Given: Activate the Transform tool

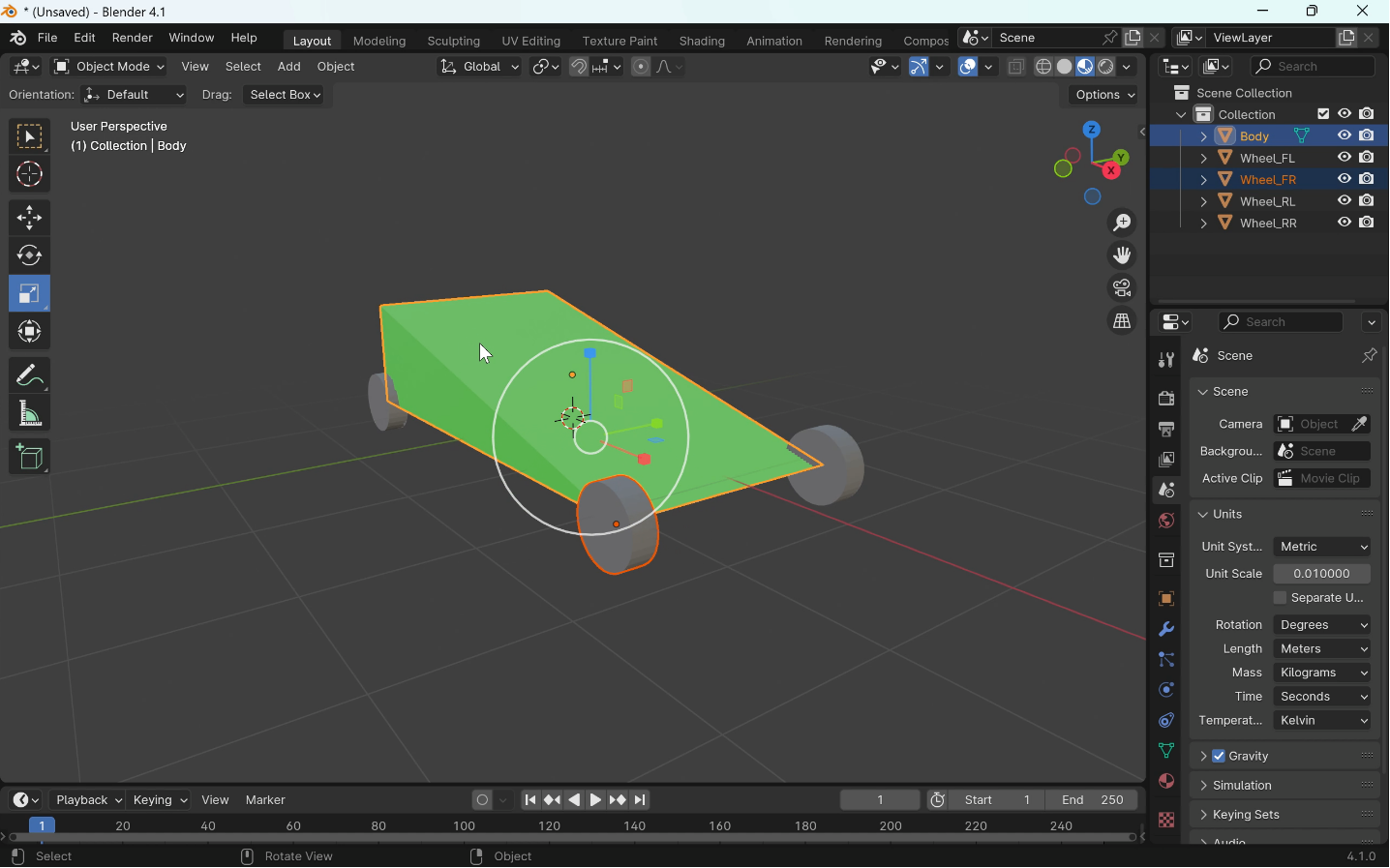Looking at the screenshot, I should (x=30, y=333).
